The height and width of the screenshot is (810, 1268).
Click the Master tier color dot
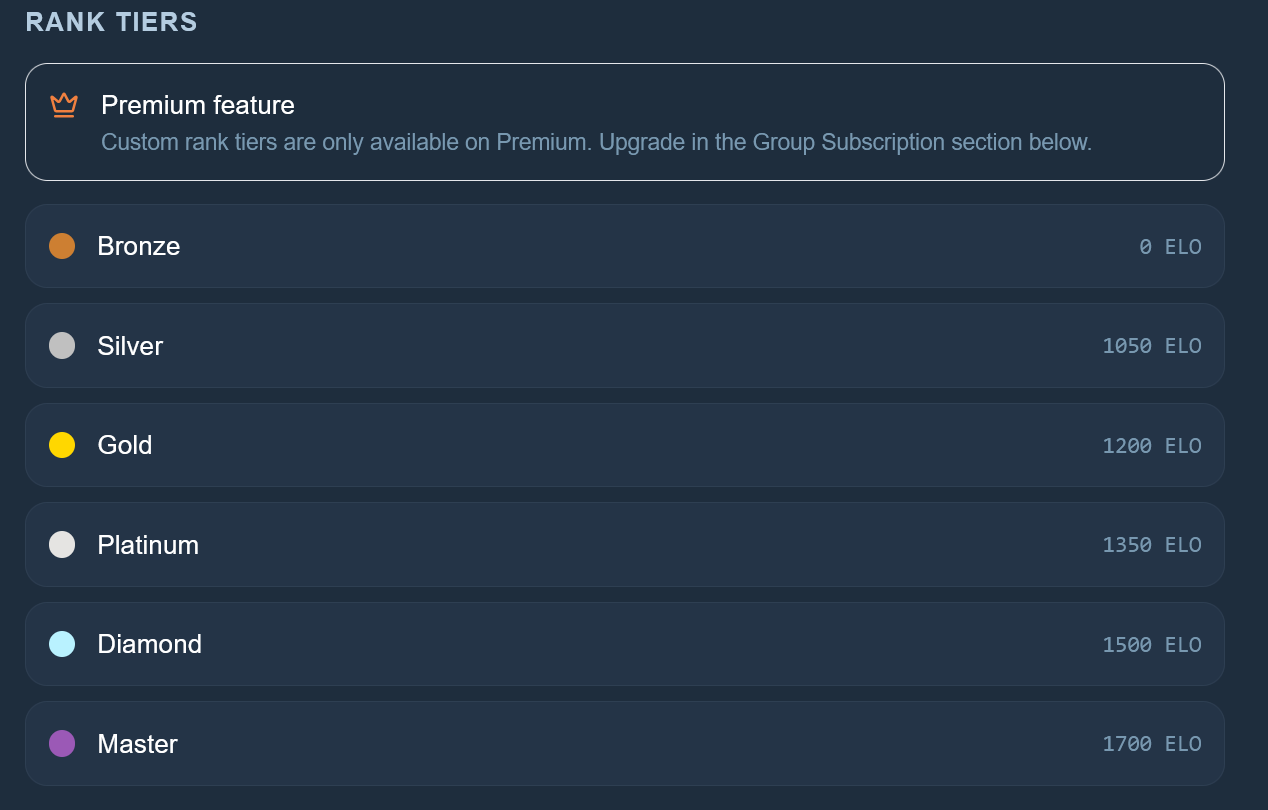(x=62, y=744)
